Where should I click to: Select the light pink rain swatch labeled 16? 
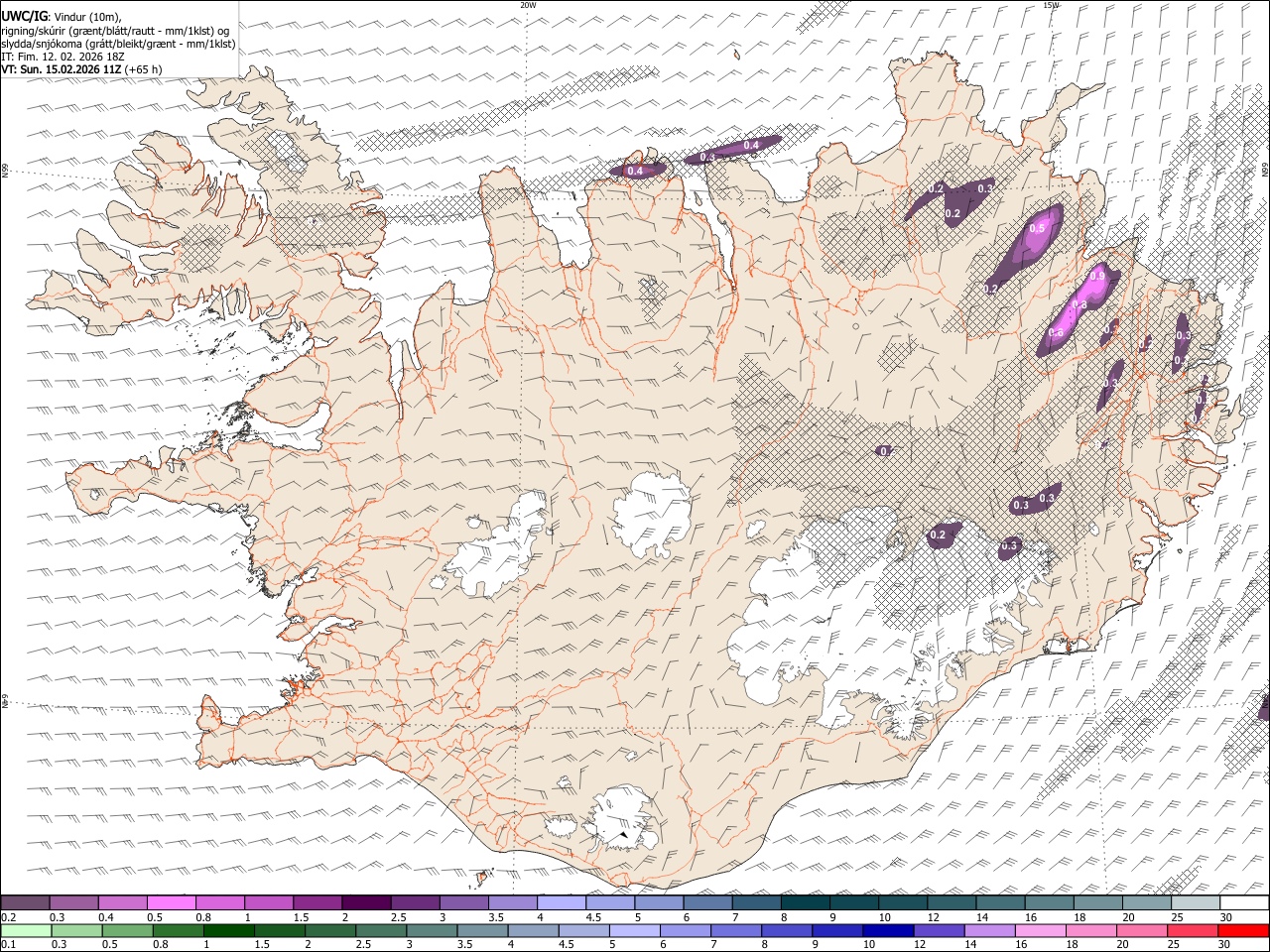tap(1039, 931)
